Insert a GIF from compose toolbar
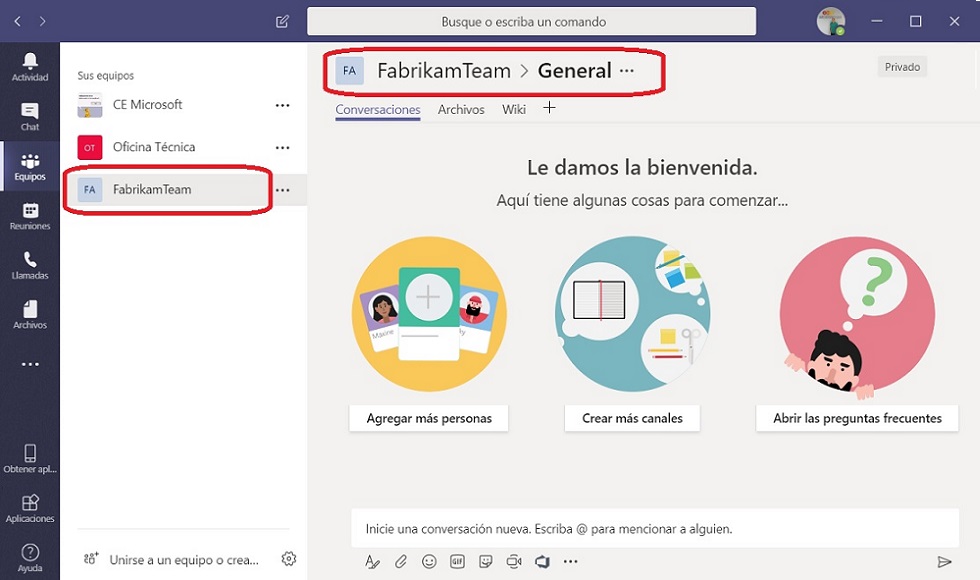The width and height of the screenshot is (980, 580). (457, 561)
